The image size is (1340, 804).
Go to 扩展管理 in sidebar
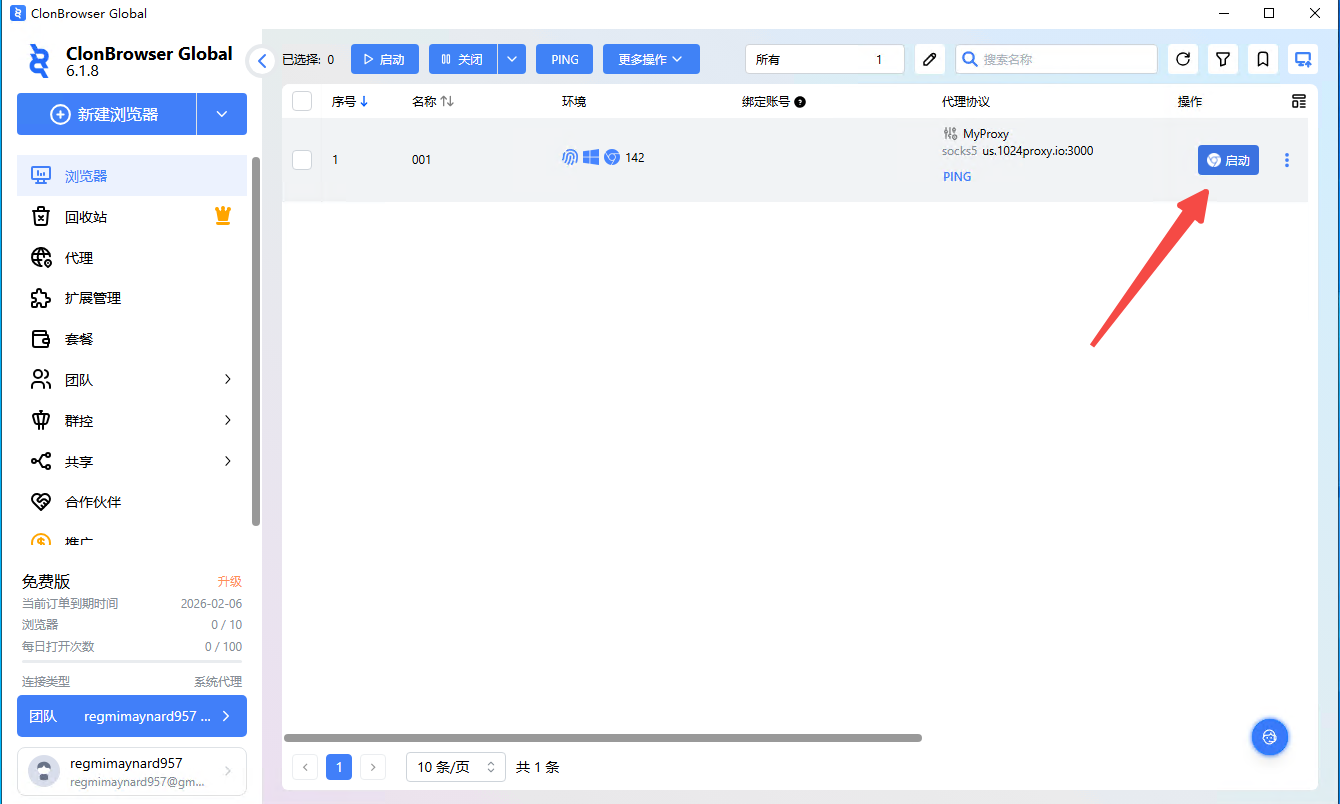coord(93,298)
